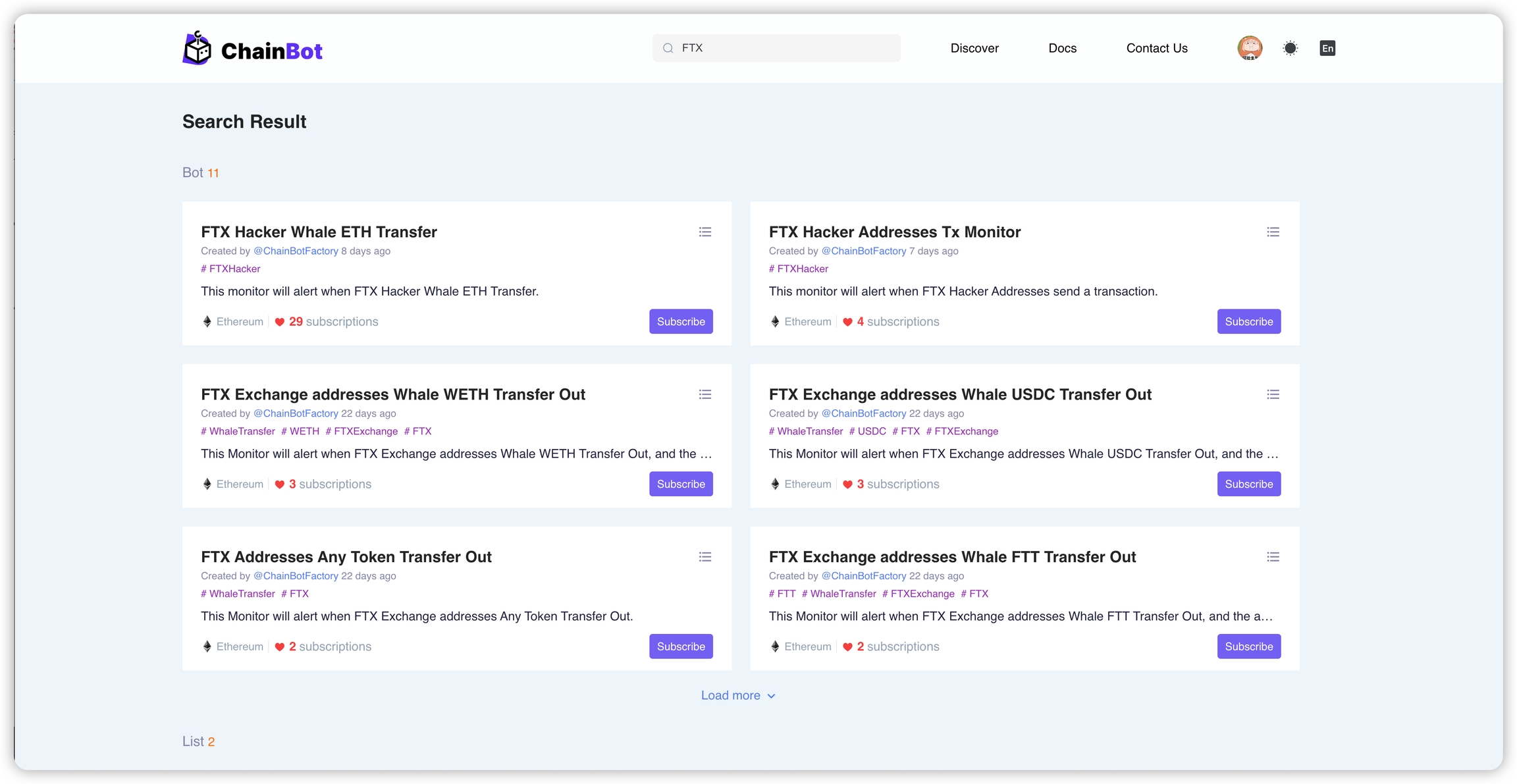Click the #WETH hashtag tag
1517x784 pixels.
coord(300,431)
